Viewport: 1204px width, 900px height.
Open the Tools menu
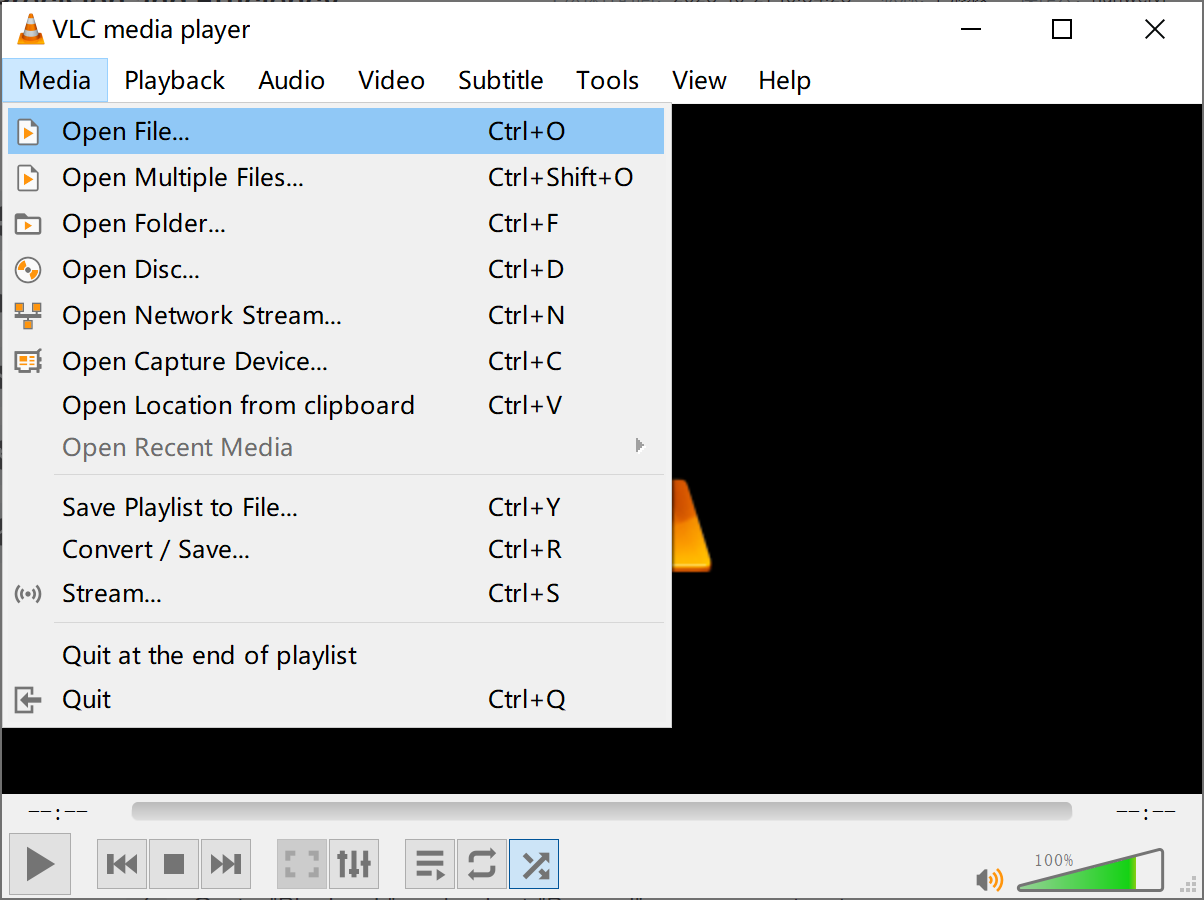606,80
